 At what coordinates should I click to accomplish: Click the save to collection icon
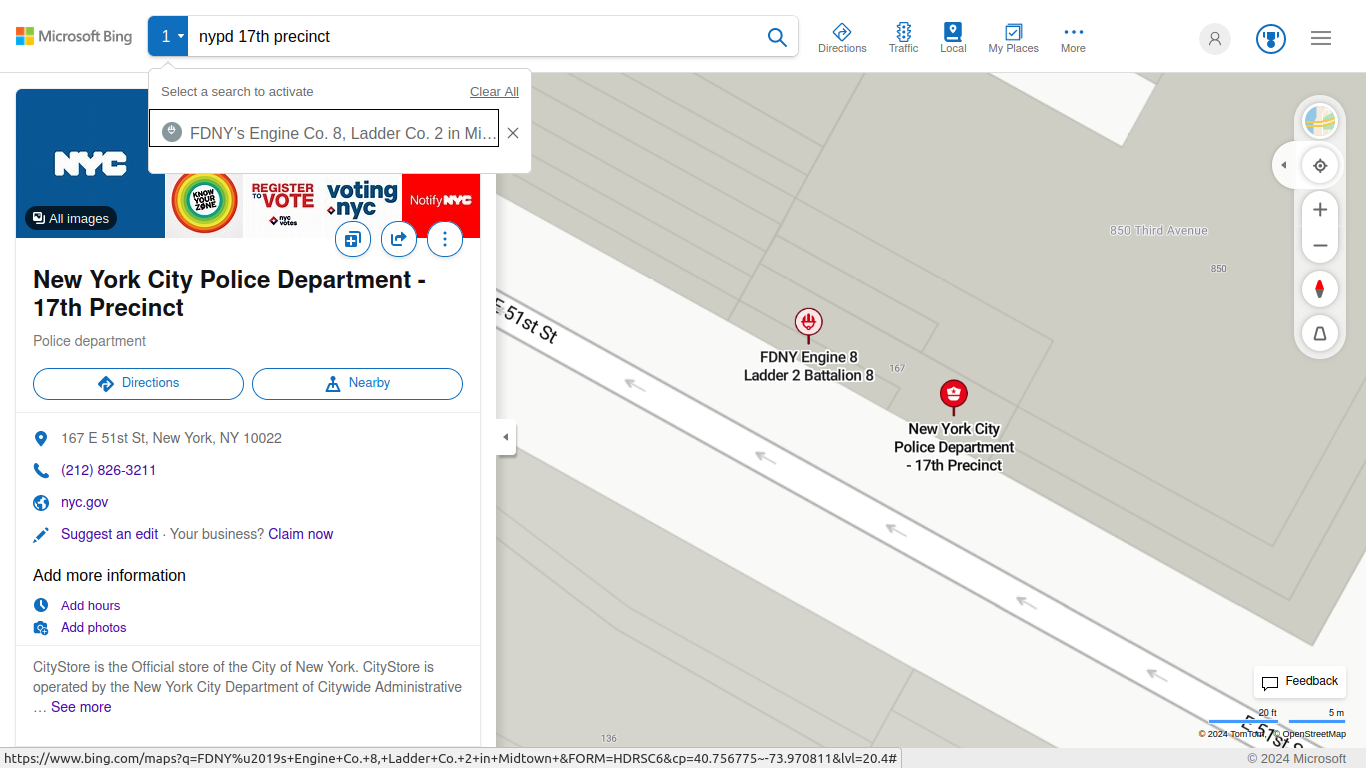(x=353, y=239)
